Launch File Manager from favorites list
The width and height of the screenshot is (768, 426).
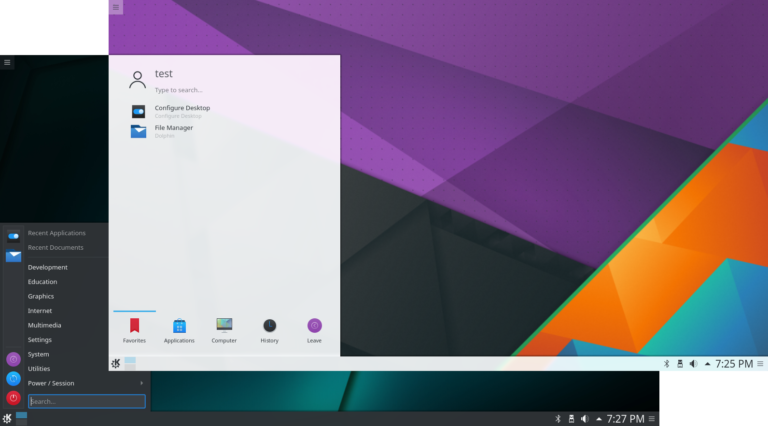click(173, 130)
